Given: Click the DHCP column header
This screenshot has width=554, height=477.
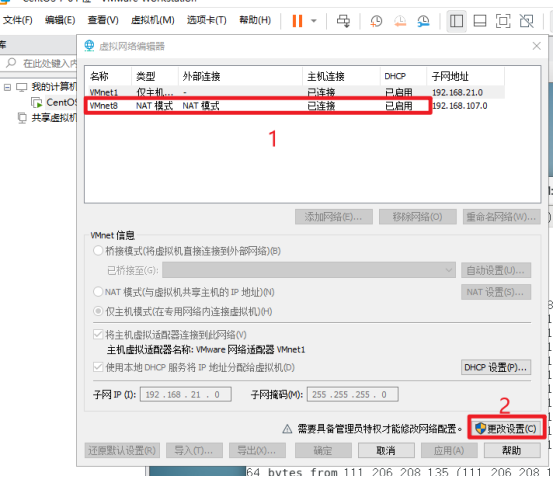Looking at the screenshot, I should click(x=403, y=76).
